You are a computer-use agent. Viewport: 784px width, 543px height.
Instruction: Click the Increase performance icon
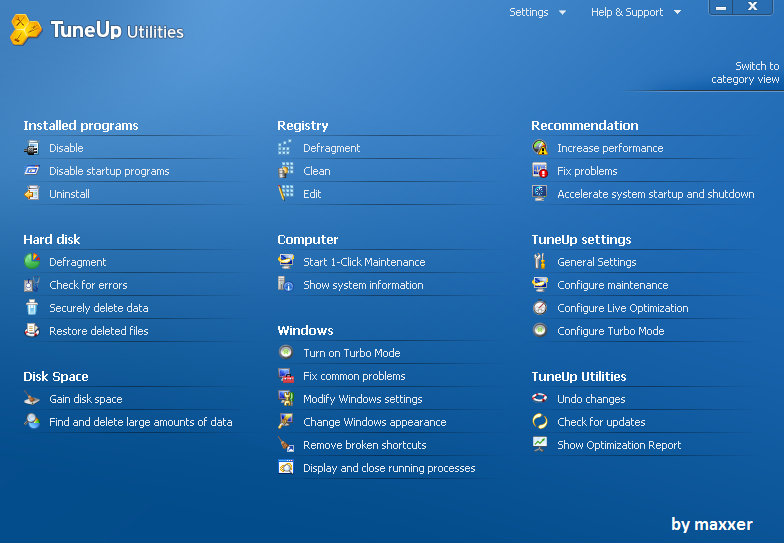tap(540, 148)
